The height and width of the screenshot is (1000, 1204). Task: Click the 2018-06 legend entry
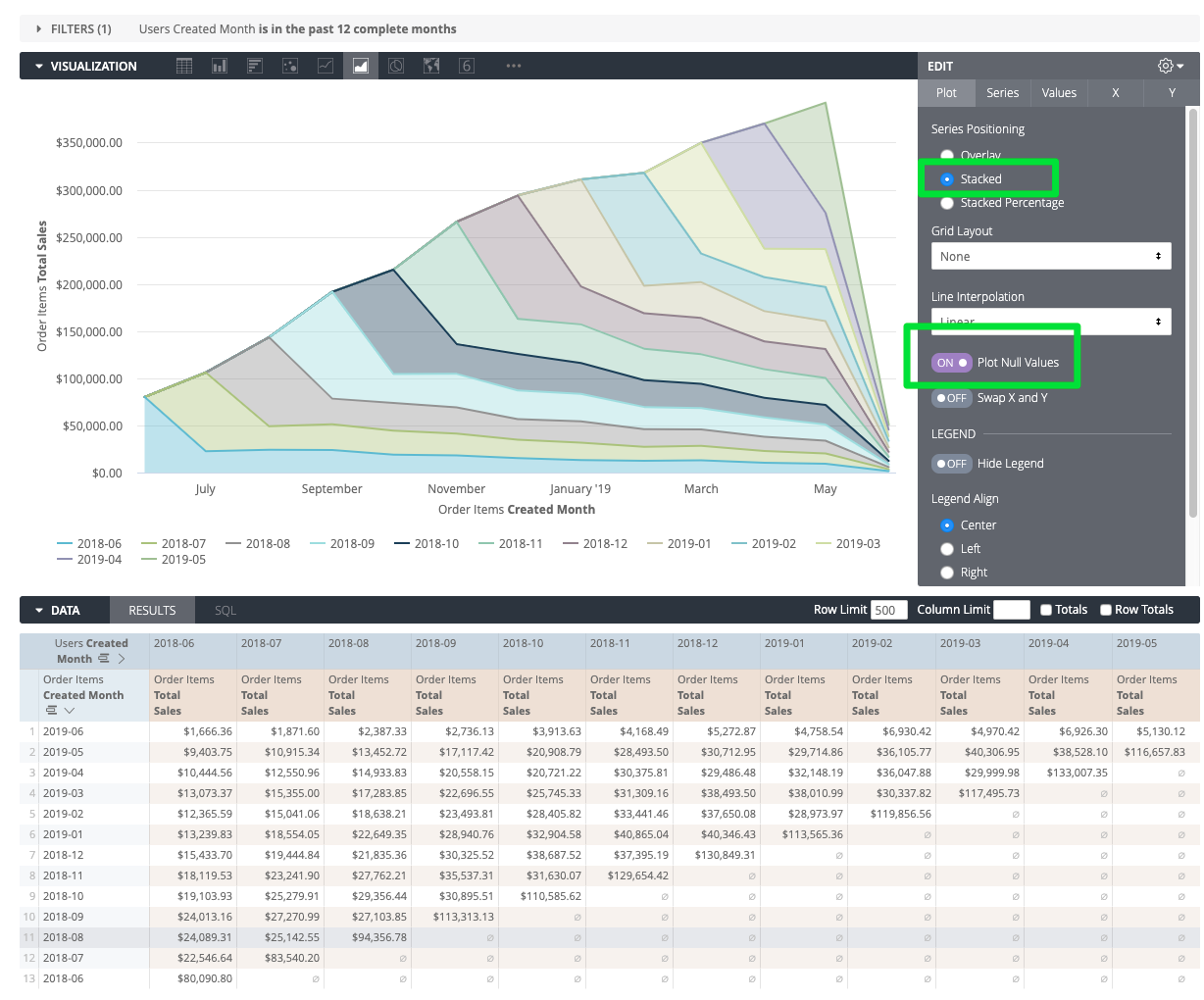coord(89,543)
